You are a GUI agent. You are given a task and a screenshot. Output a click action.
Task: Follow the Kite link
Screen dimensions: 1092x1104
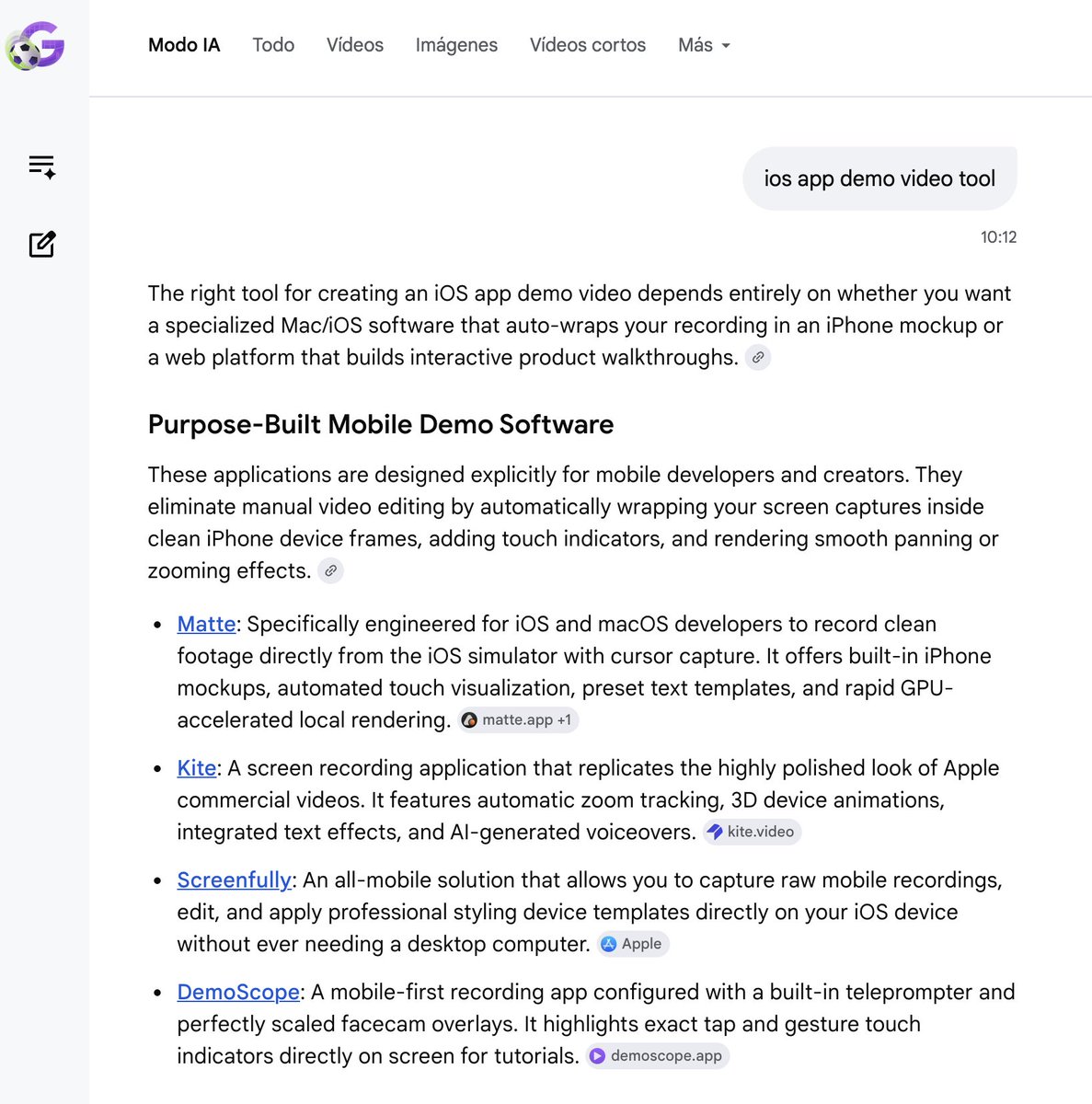pyautogui.click(x=197, y=768)
